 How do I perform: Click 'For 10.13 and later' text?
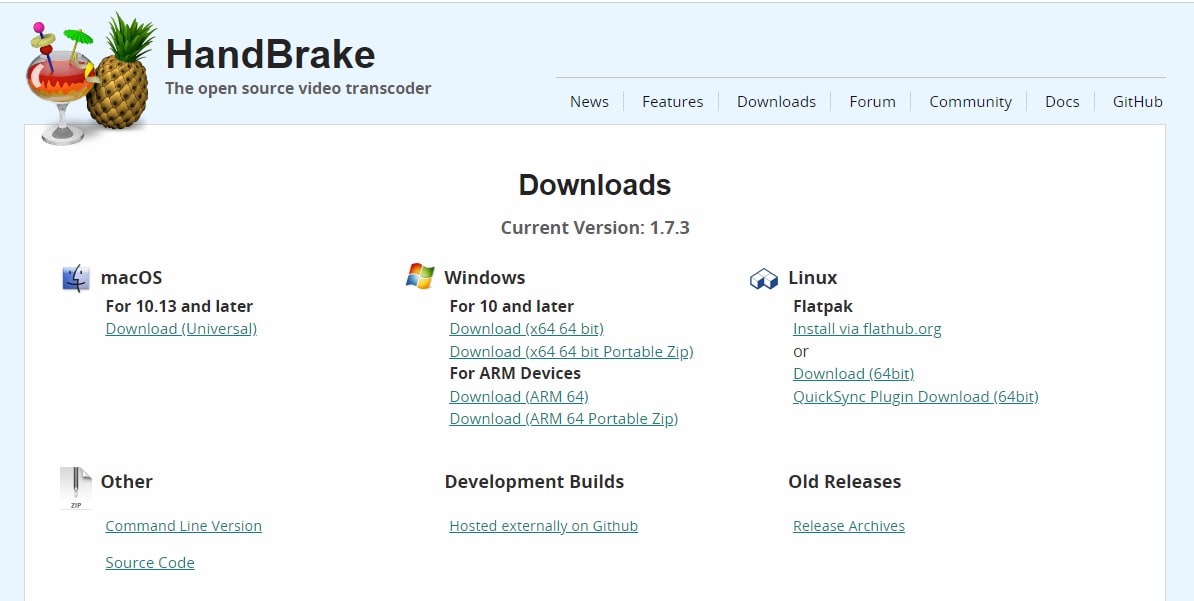(179, 306)
